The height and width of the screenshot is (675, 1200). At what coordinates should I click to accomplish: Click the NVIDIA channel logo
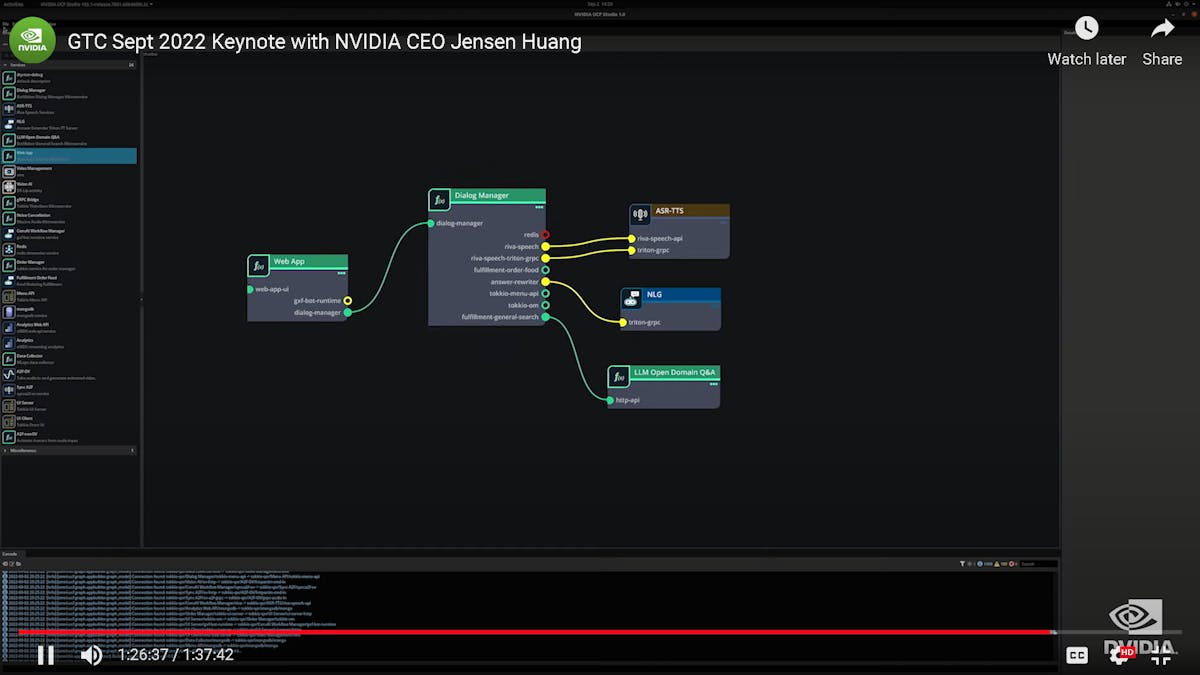[32, 41]
